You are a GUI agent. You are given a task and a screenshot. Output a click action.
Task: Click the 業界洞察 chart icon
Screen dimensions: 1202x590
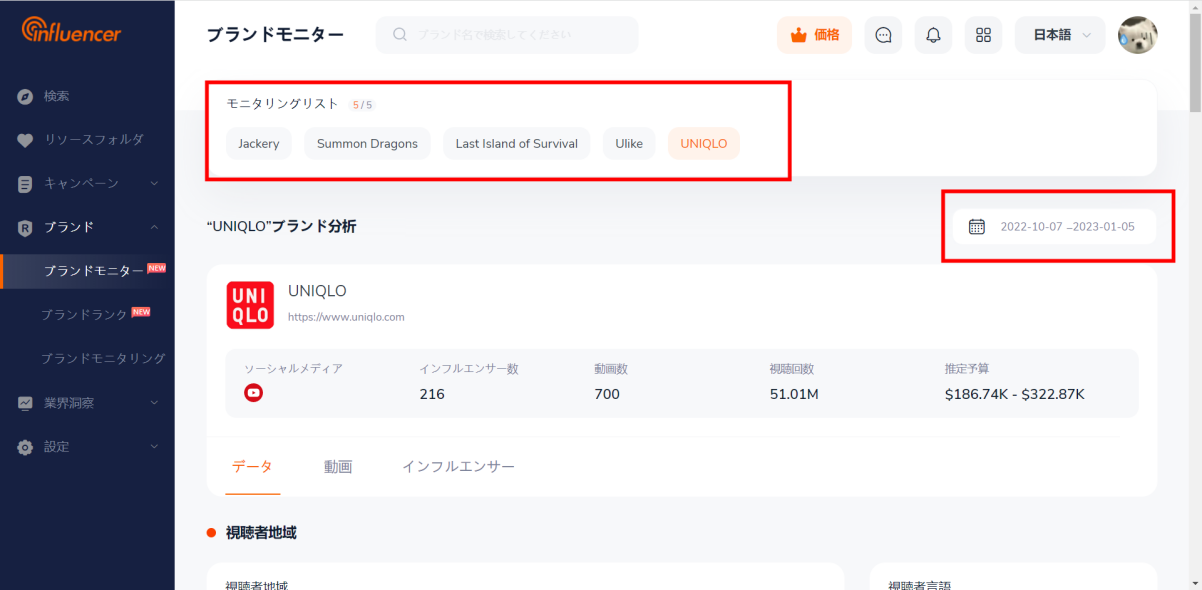26,403
